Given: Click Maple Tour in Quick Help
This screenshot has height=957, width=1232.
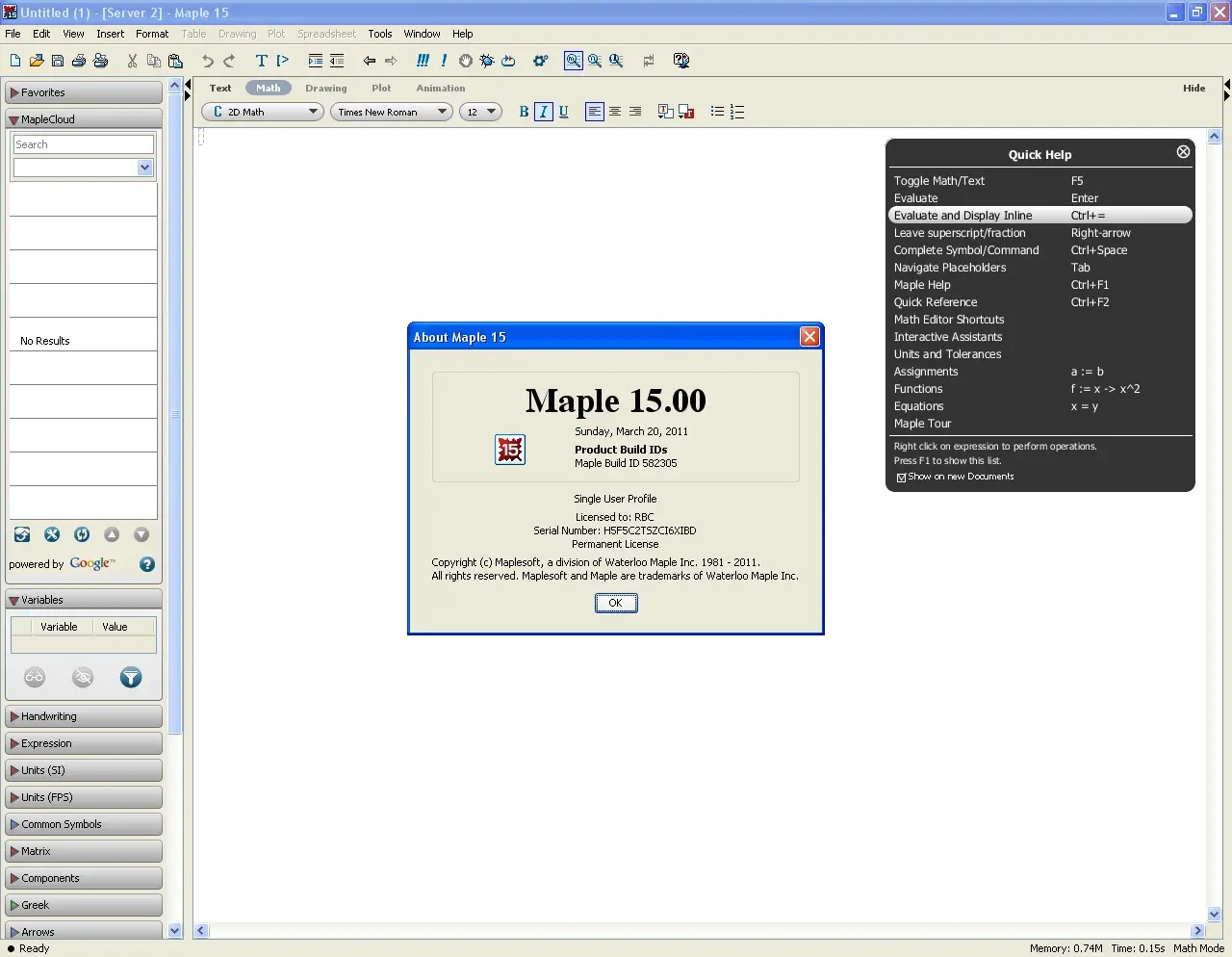Looking at the screenshot, I should point(922,424).
